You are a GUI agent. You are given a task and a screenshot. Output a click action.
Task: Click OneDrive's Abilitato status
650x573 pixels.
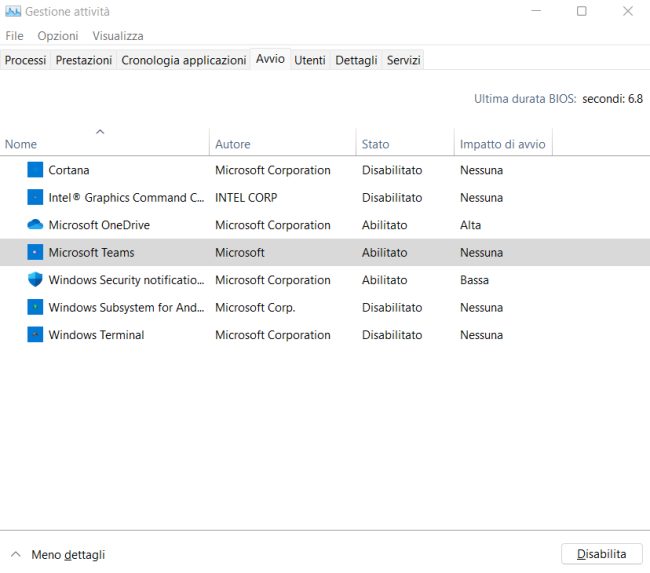(385, 225)
